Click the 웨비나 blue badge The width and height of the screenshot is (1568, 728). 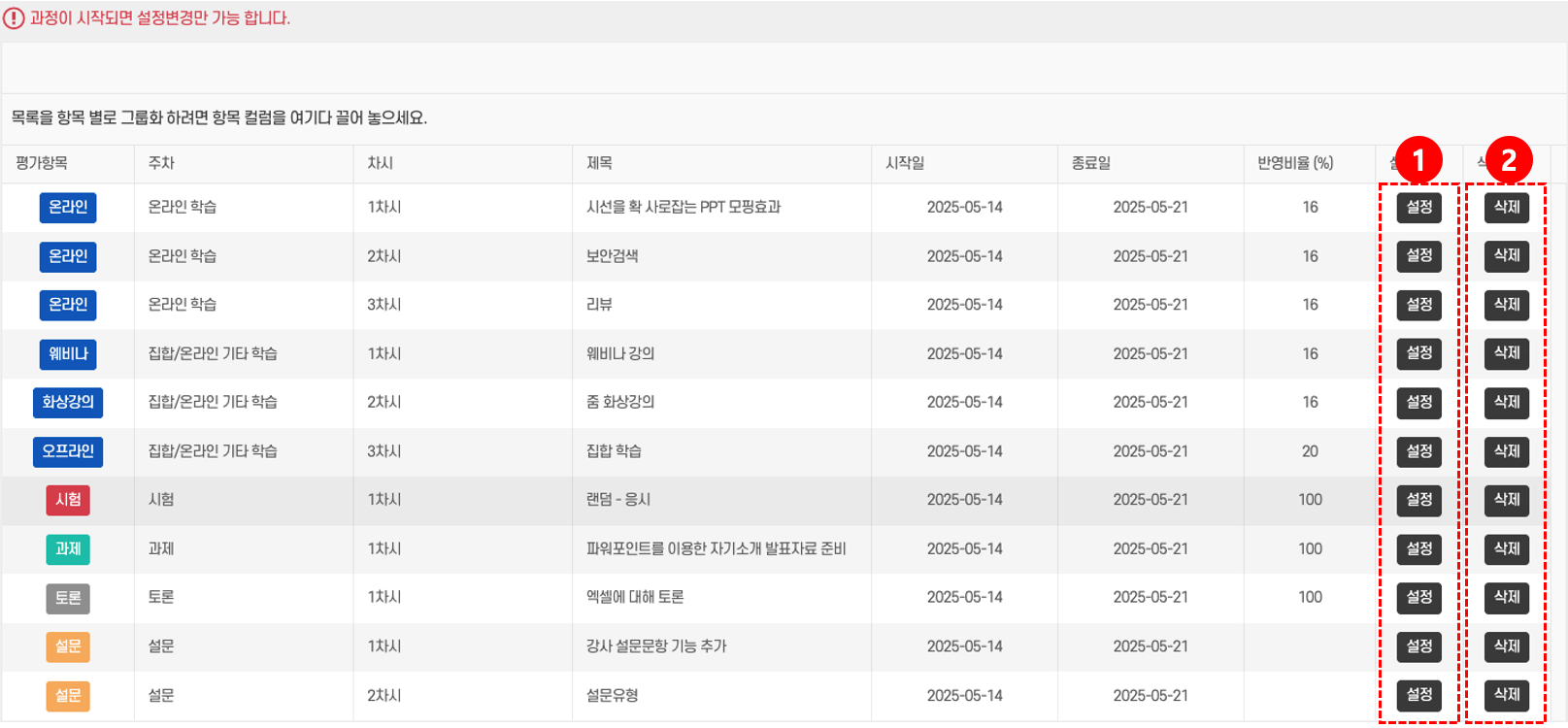pyautogui.click(x=68, y=354)
